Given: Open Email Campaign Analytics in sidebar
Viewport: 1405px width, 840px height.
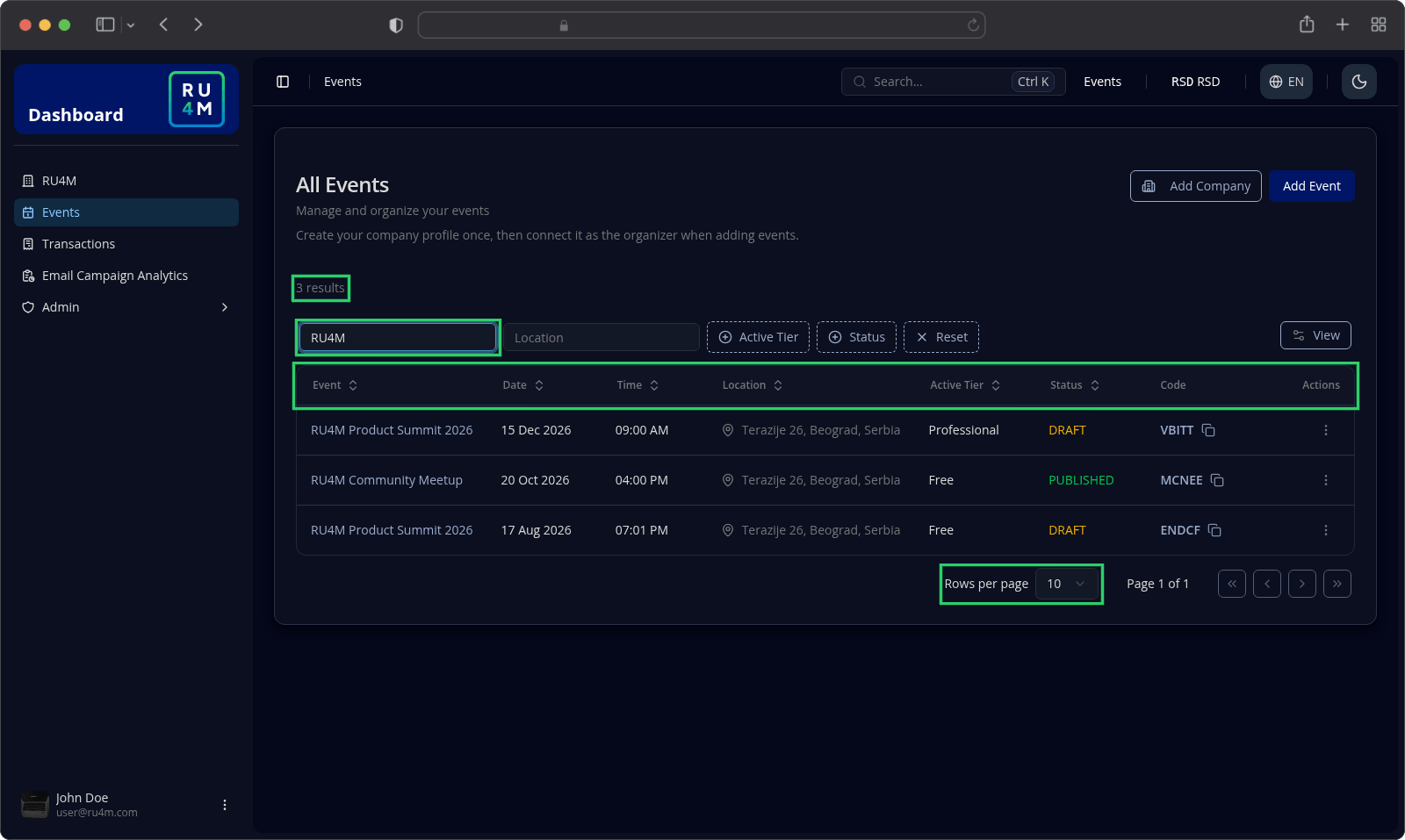Looking at the screenshot, I should 126,276.
